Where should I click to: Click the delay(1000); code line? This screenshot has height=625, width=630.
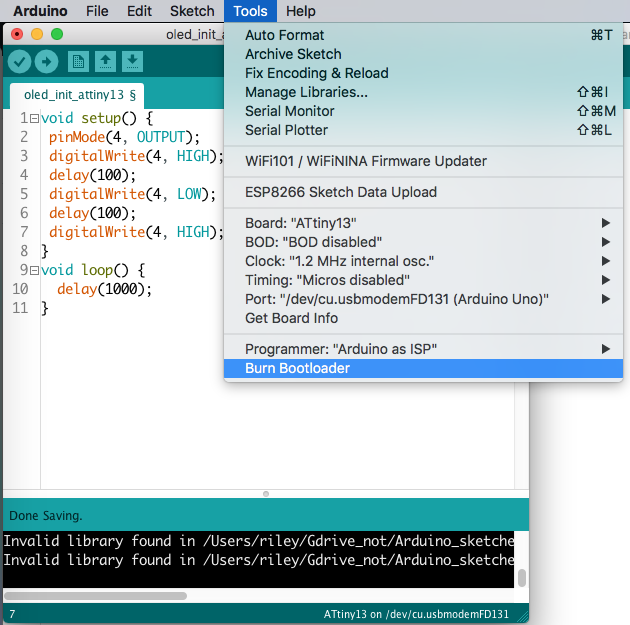click(x=104, y=289)
